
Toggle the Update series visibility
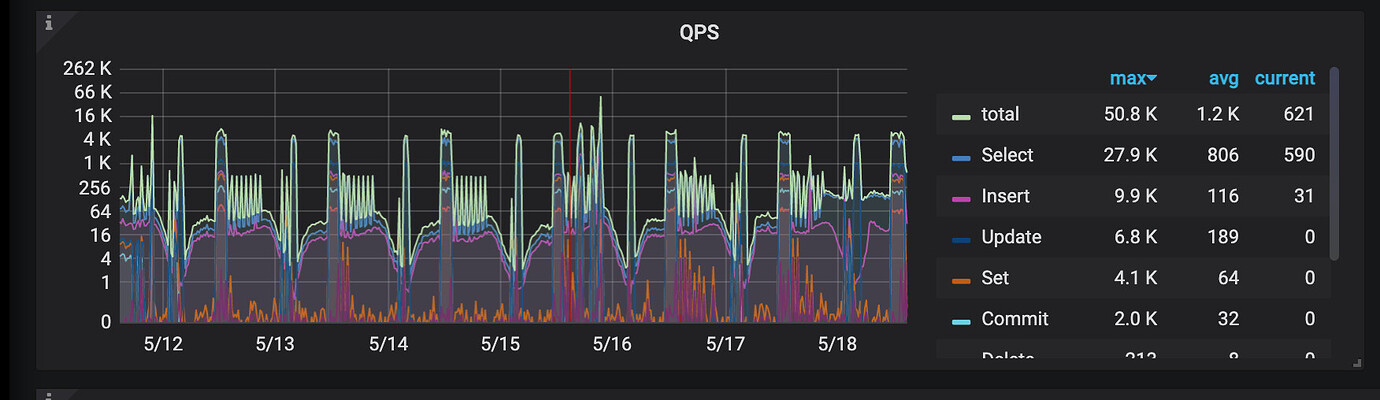1011,237
